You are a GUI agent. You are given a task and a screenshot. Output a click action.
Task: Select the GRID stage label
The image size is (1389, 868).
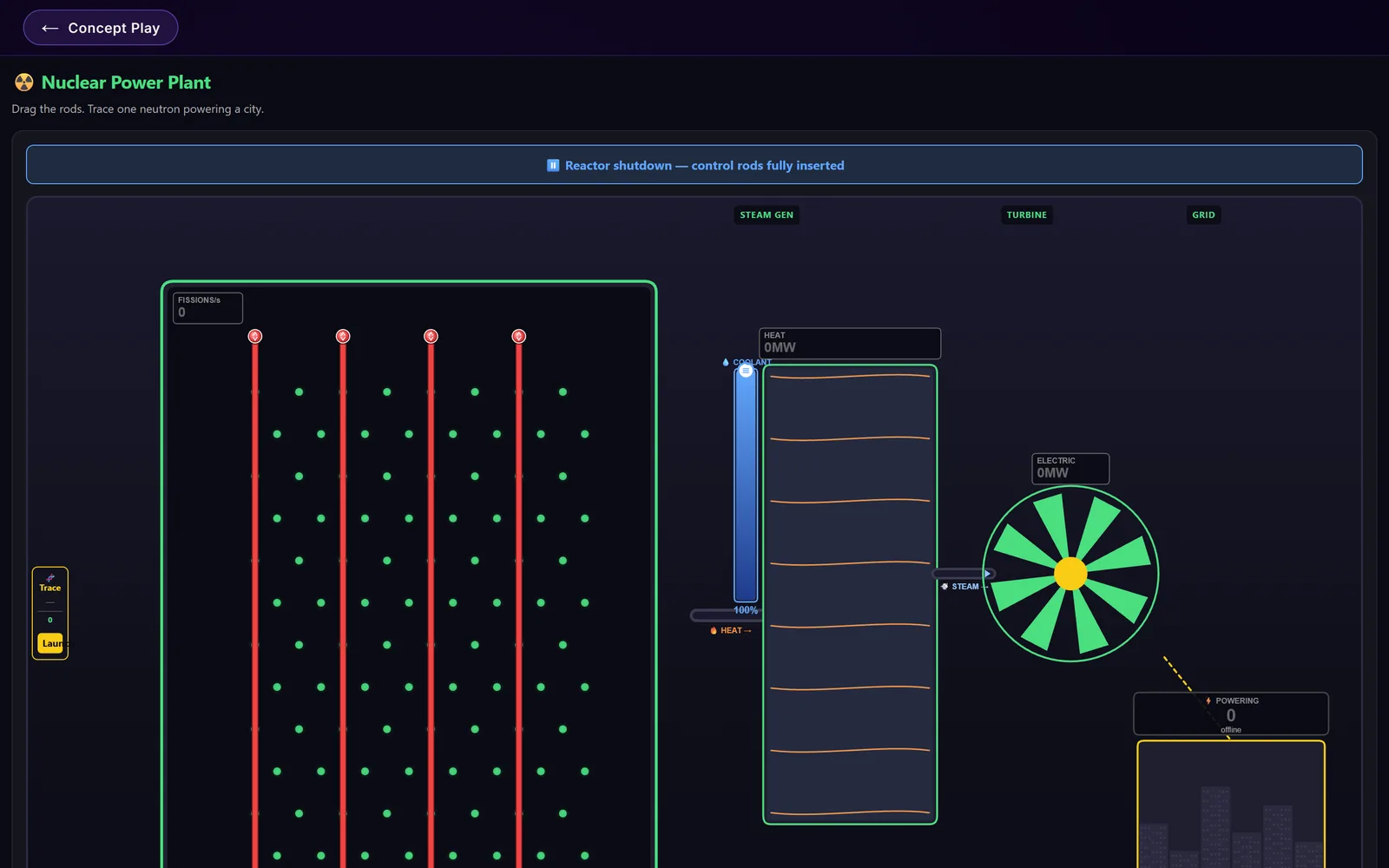click(1203, 215)
